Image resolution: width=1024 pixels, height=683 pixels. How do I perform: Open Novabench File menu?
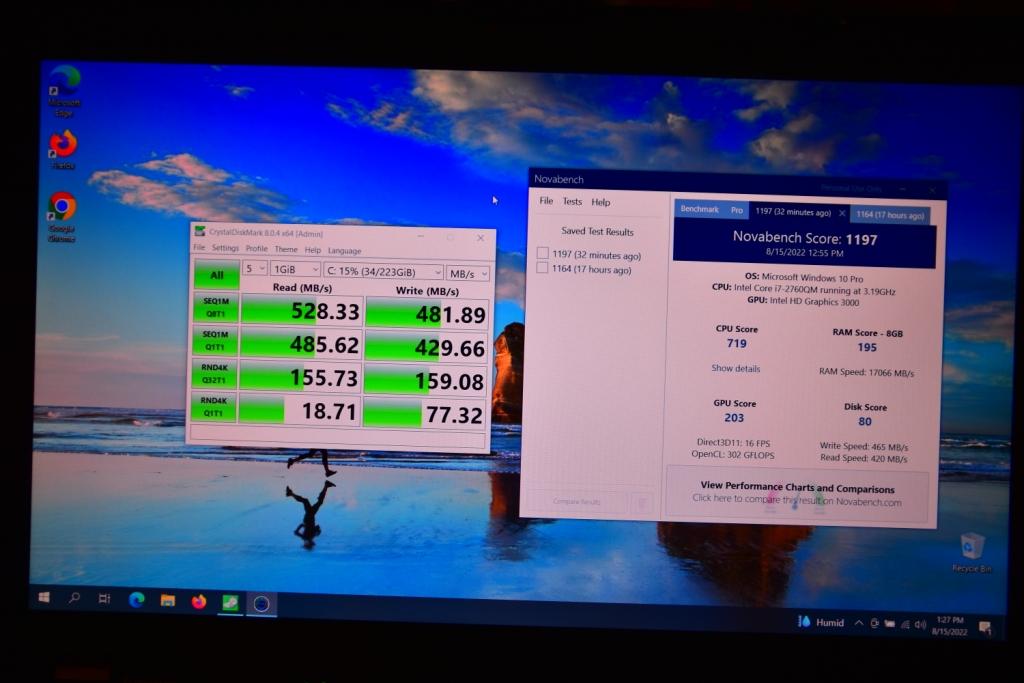[546, 200]
